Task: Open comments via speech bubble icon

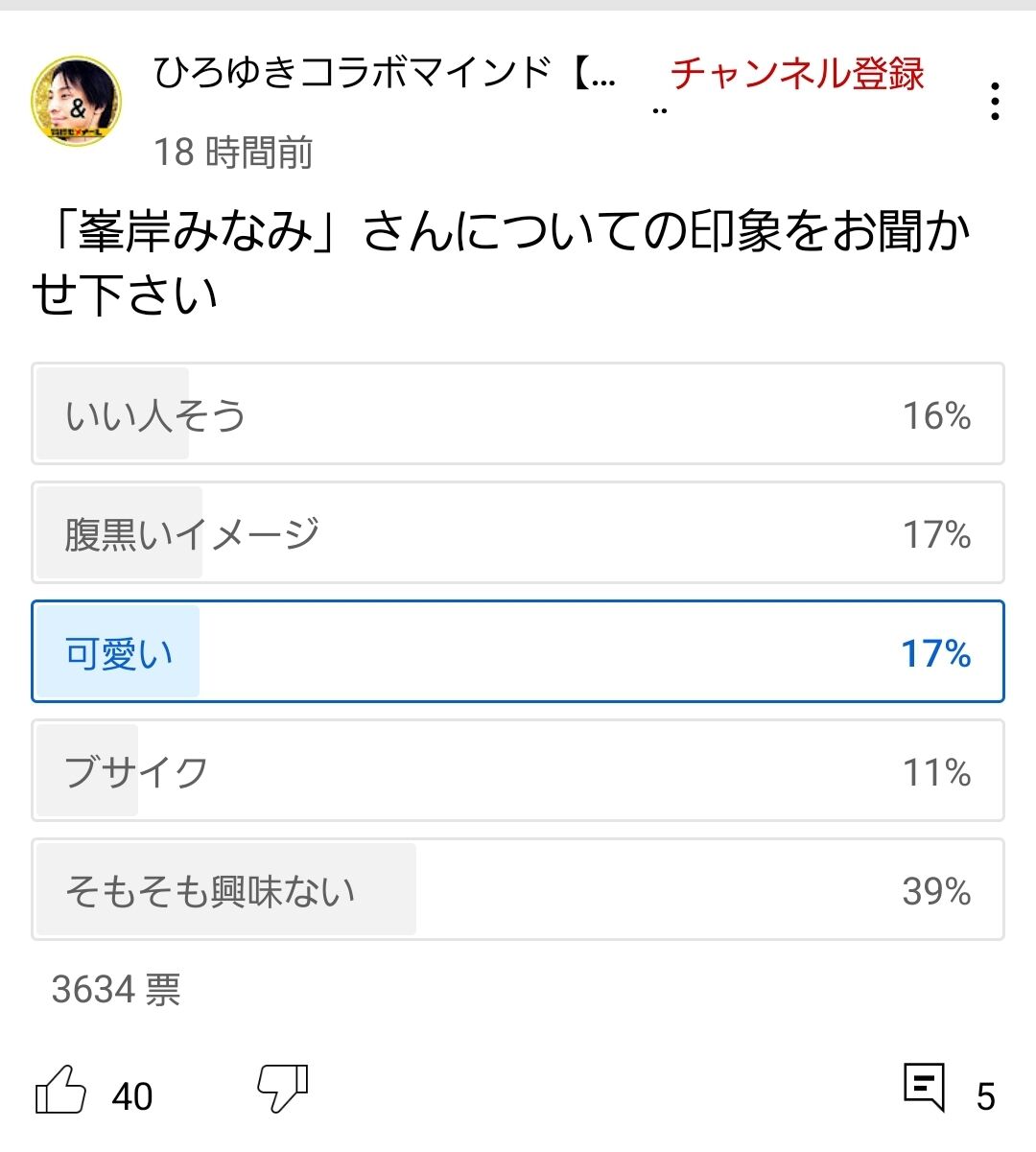Action: tap(925, 1087)
